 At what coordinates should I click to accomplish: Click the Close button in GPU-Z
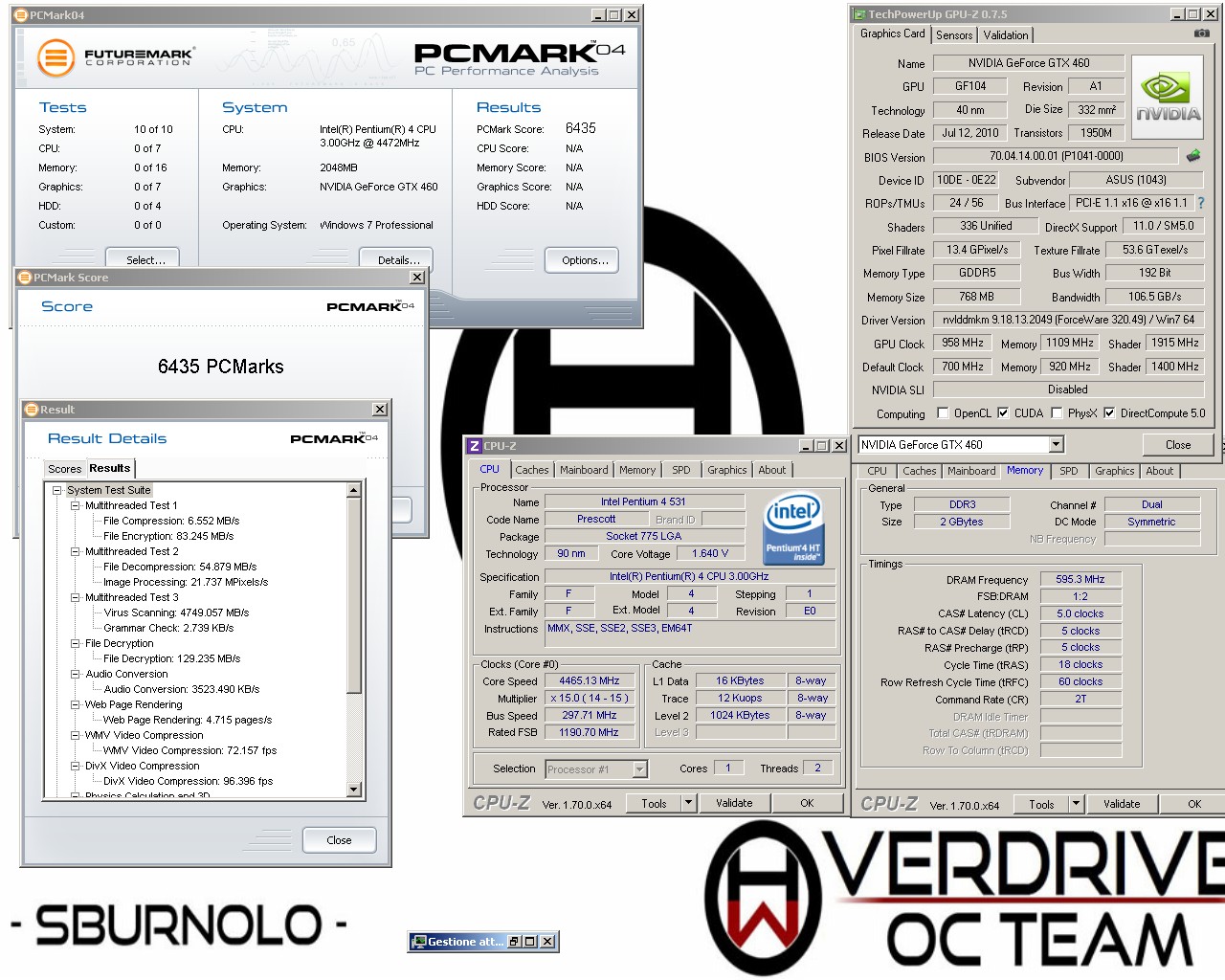tap(1178, 445)
